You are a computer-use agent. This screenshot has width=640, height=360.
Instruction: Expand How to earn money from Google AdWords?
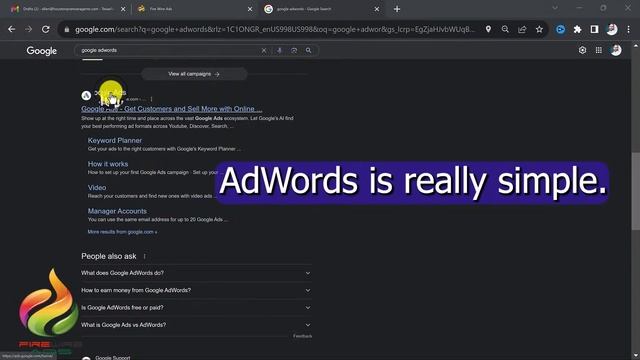pyautogui.click(x=196, y=290)
